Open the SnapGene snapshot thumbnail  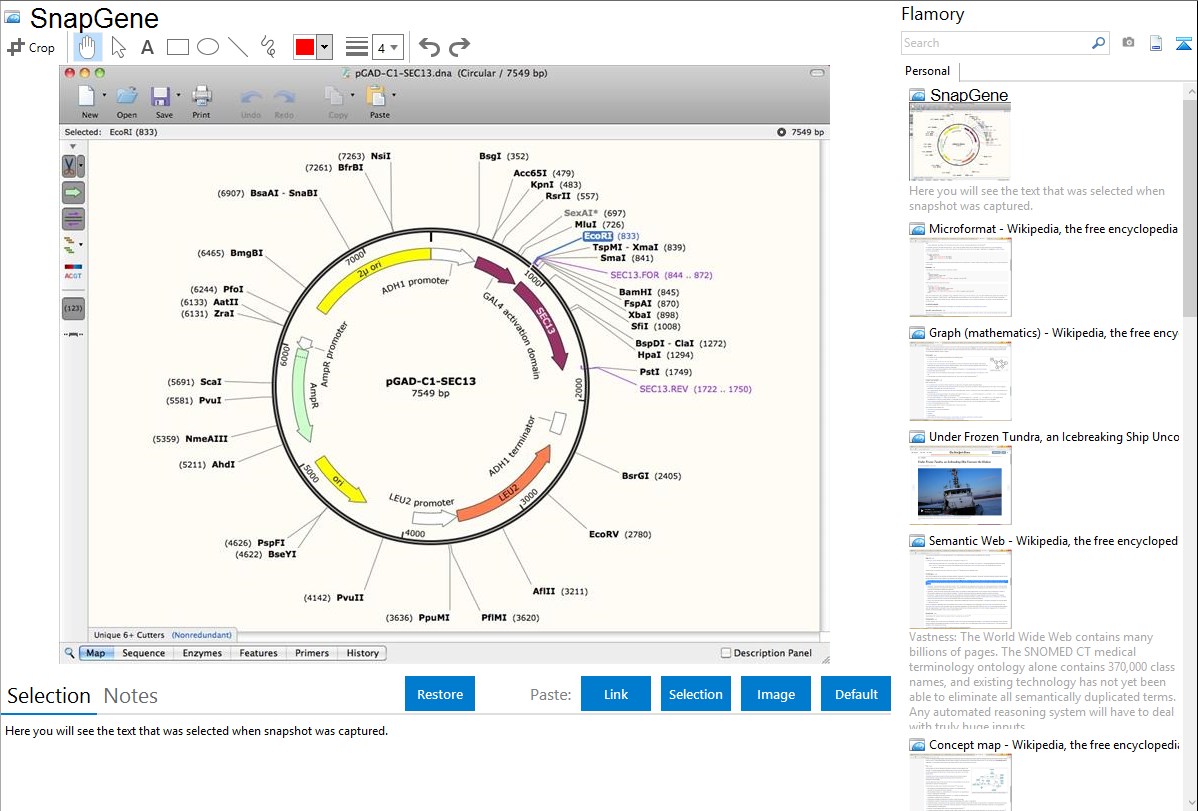pyautogui.click(x=960, y=142)
